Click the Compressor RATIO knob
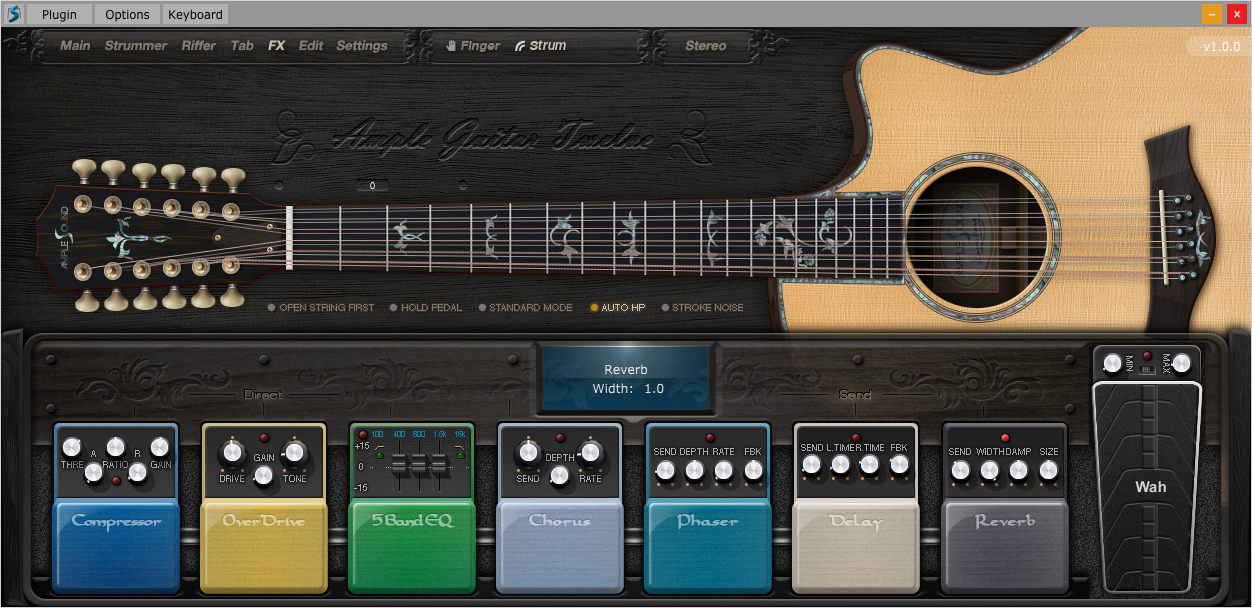The image size is (1252, 608). pos(115,447)
